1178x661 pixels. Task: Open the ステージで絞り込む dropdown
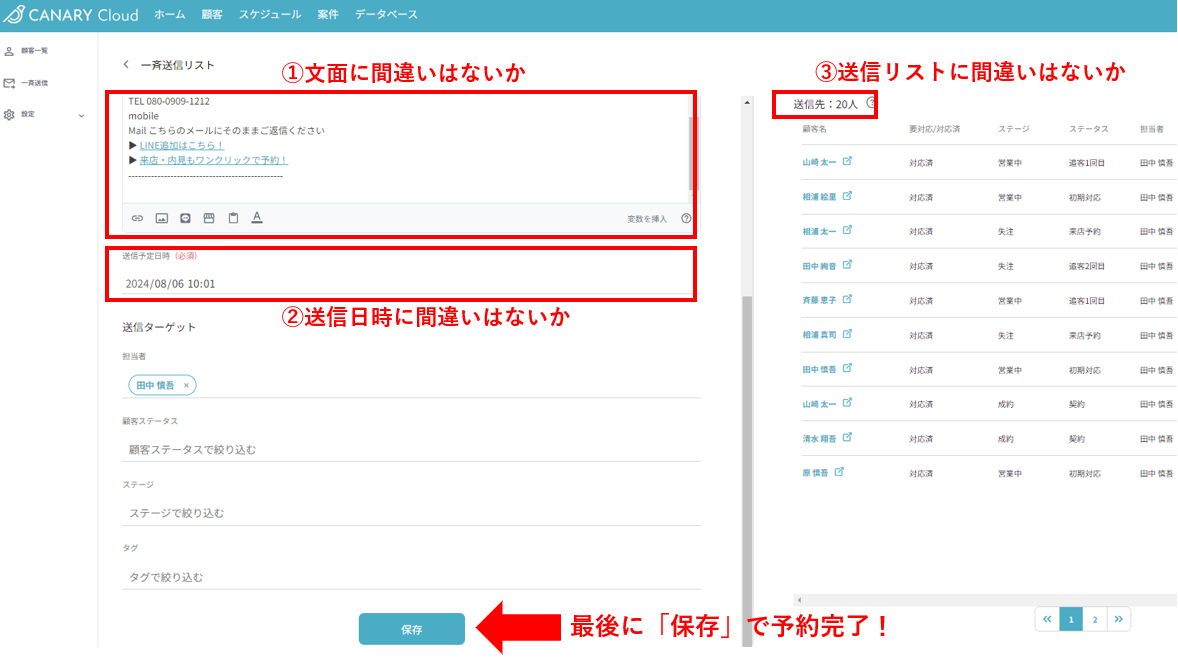411,513
